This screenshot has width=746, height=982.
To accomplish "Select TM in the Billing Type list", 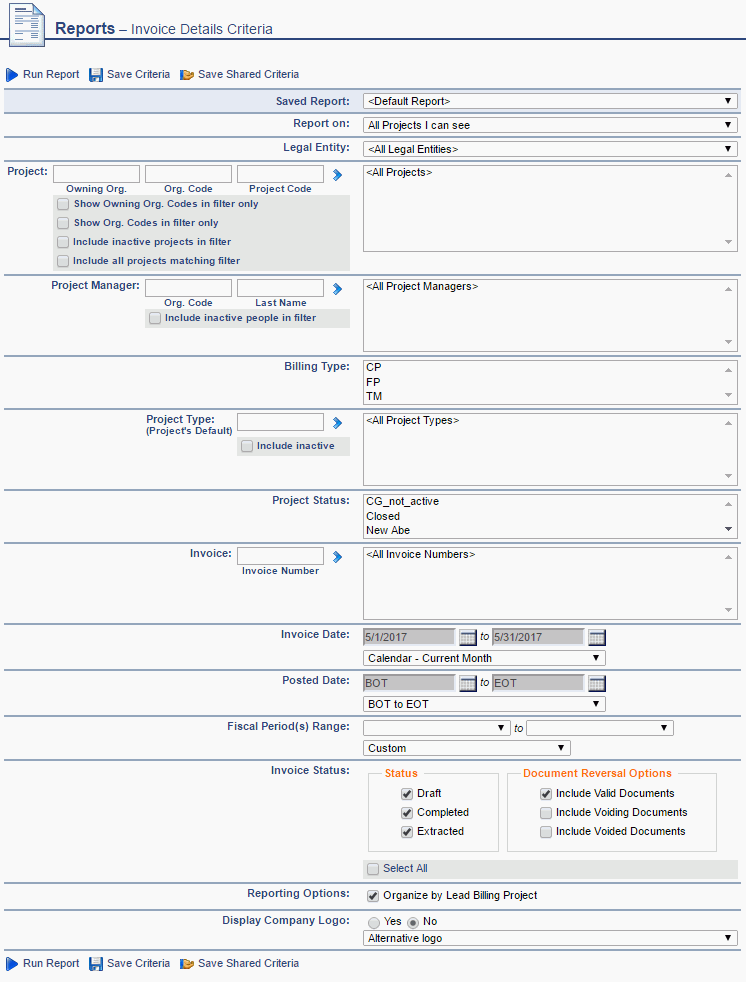I will pyautogui.click(x=374, y=396).
